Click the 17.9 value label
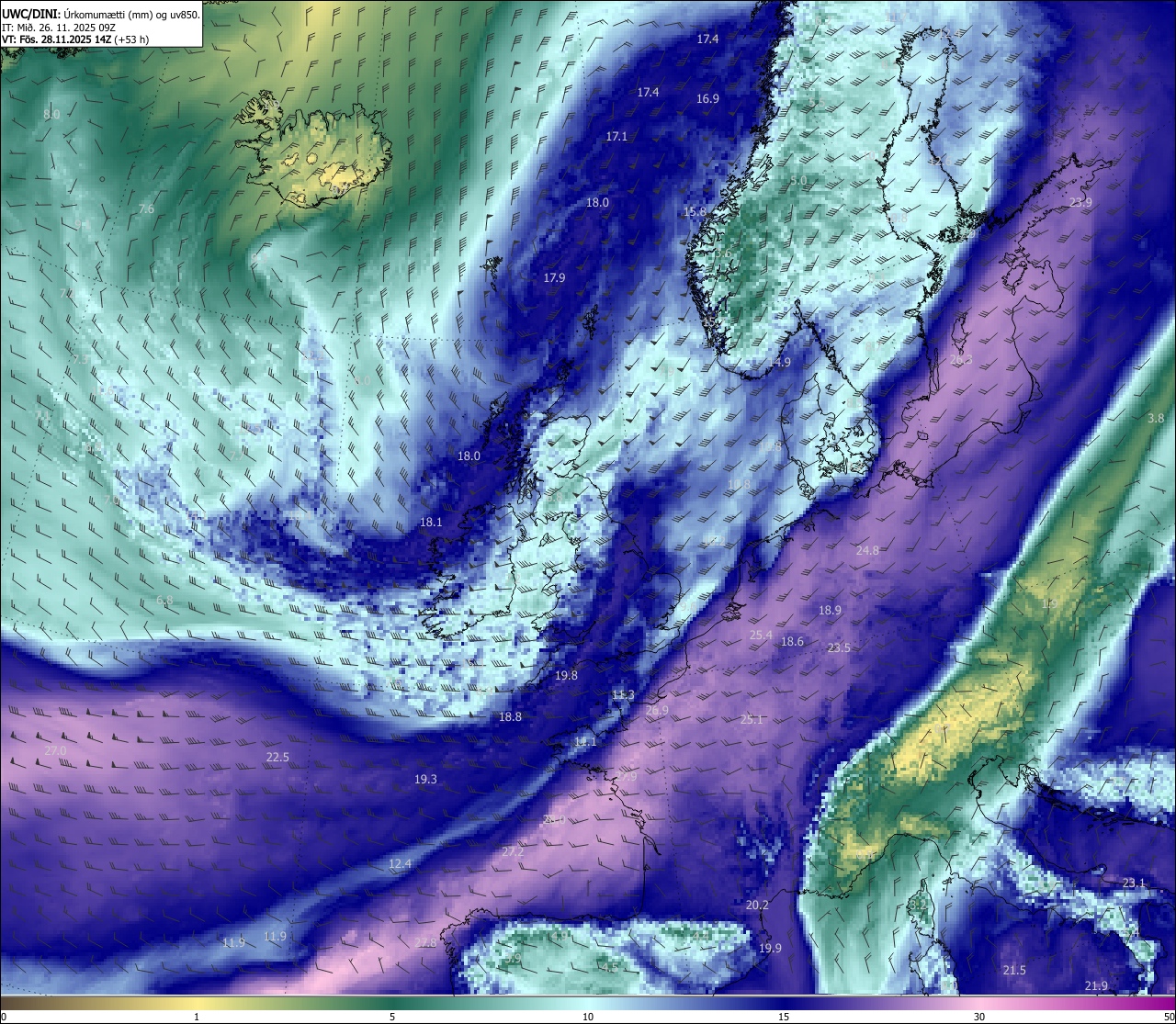 coord(554,278)
